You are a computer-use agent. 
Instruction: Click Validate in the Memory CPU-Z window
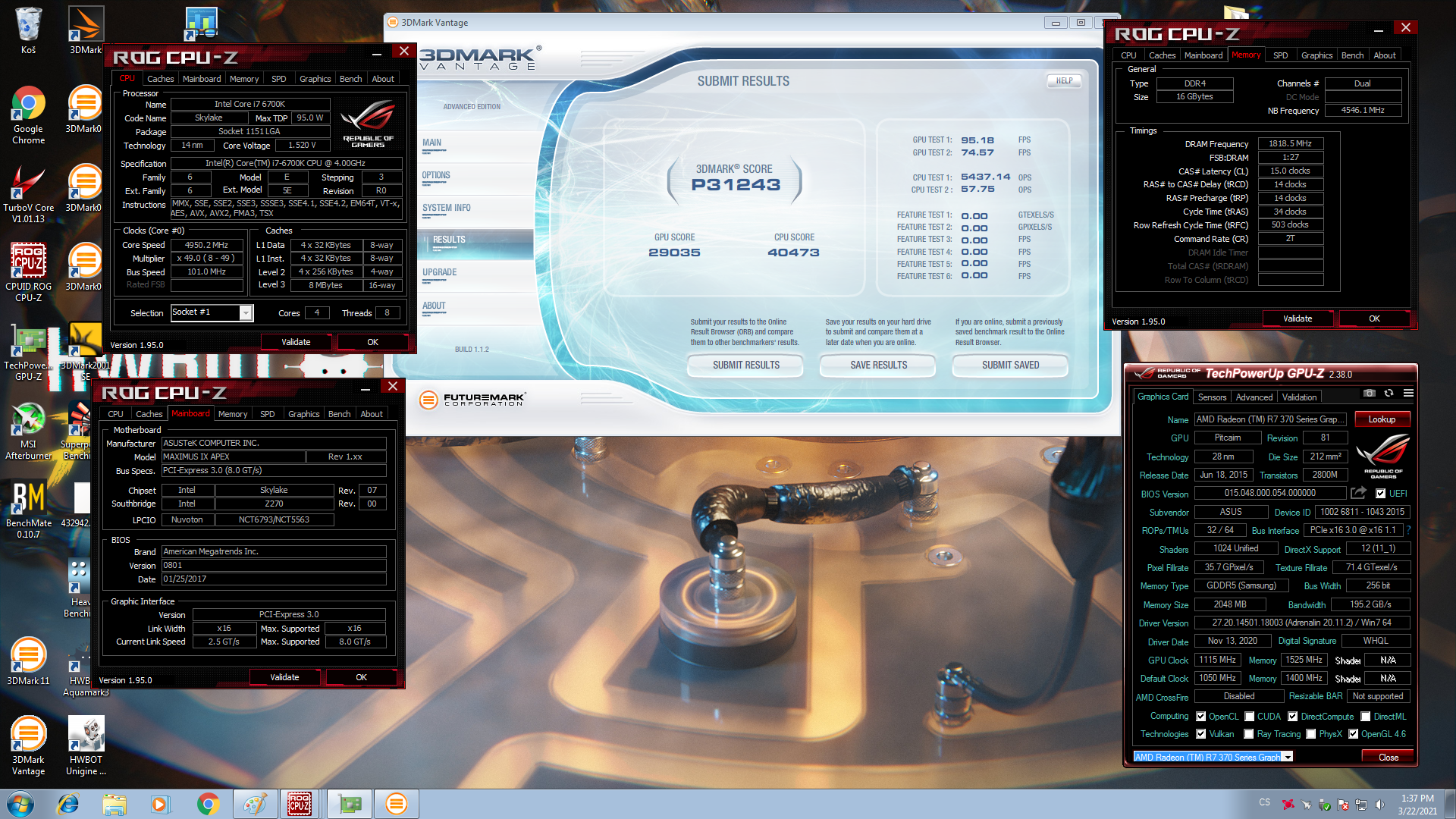coord(1298,318)
